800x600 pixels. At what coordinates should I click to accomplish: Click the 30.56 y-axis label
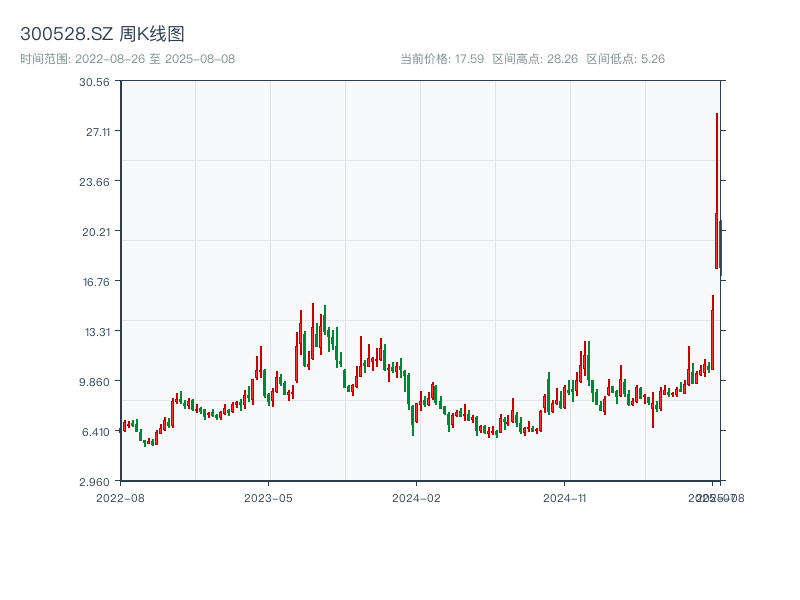pyautogui.click(x=94, y=82)
